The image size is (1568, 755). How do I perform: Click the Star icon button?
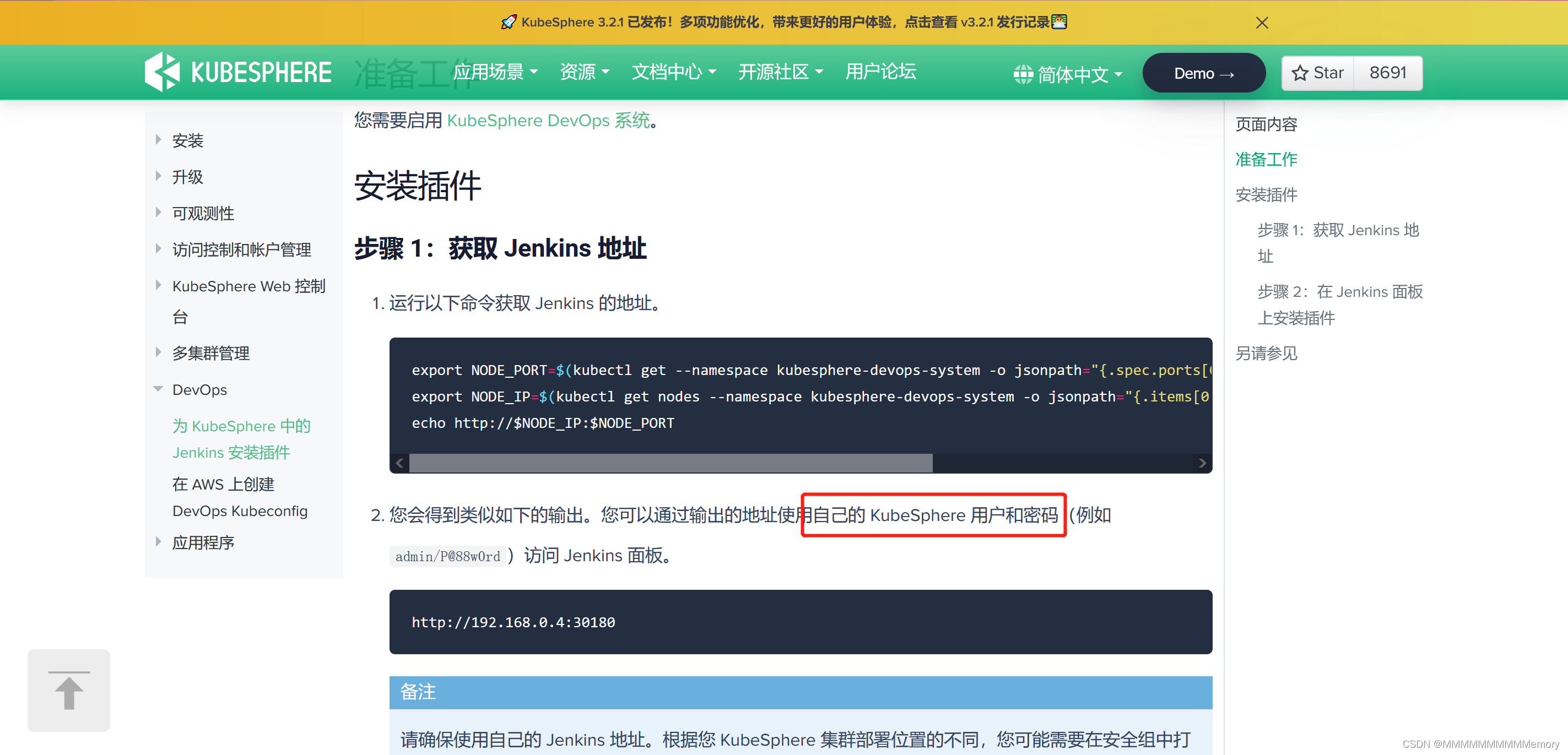point(1318,73)
